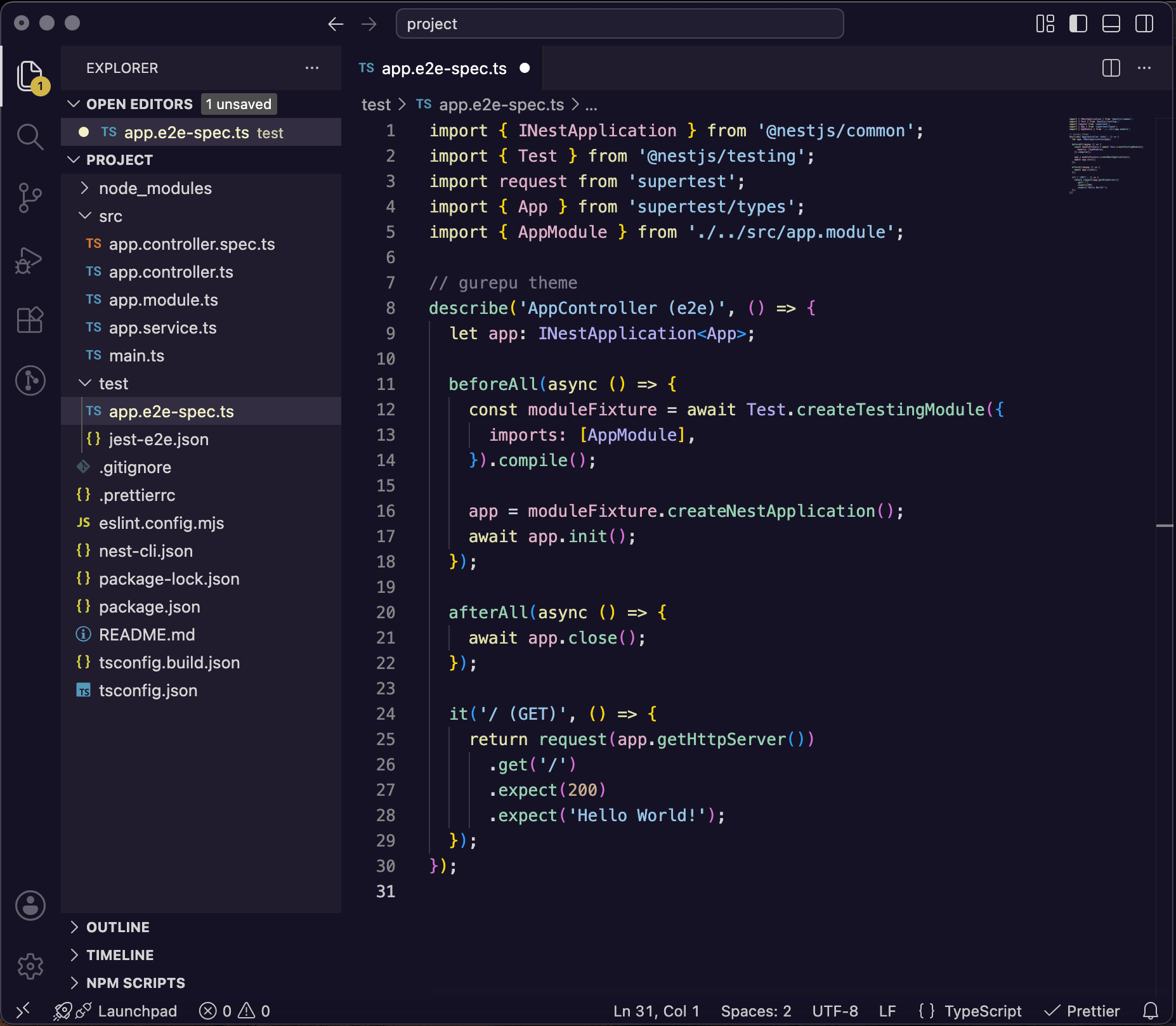Click the remote window icon in status bar
Image resolution: width=1176 pixels, height=1026 pixels.
coord(23,1011)
